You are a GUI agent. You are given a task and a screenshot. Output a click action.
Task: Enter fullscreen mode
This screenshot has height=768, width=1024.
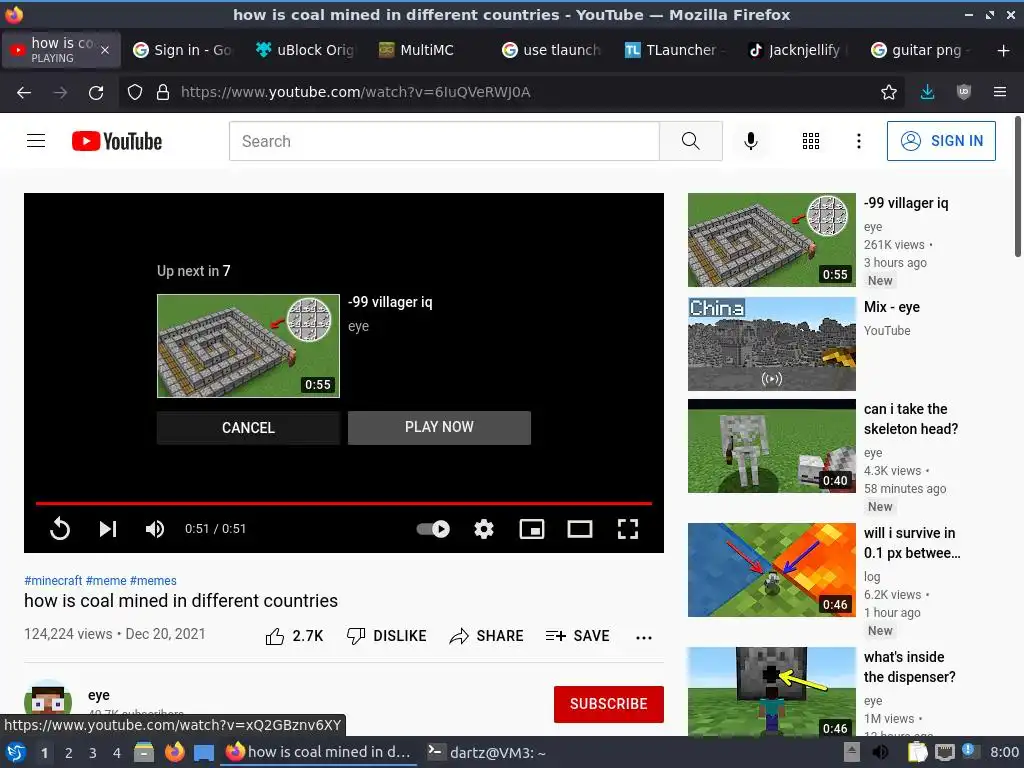628,529
